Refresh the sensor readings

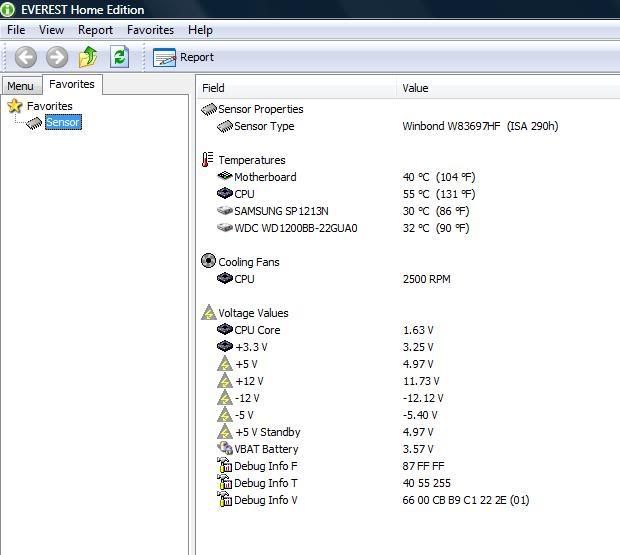[x=119, y=57]
